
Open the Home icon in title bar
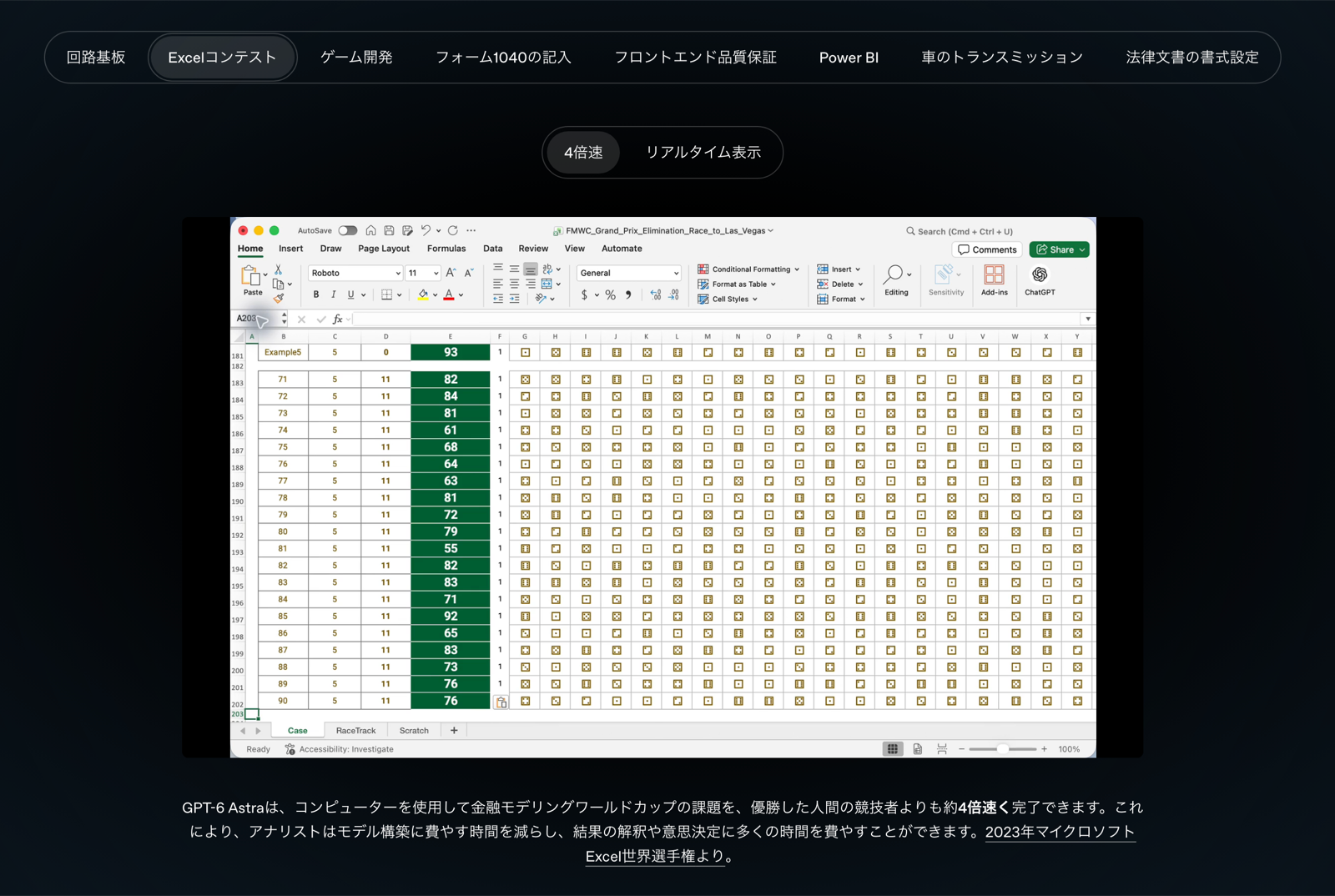(370, 230)
